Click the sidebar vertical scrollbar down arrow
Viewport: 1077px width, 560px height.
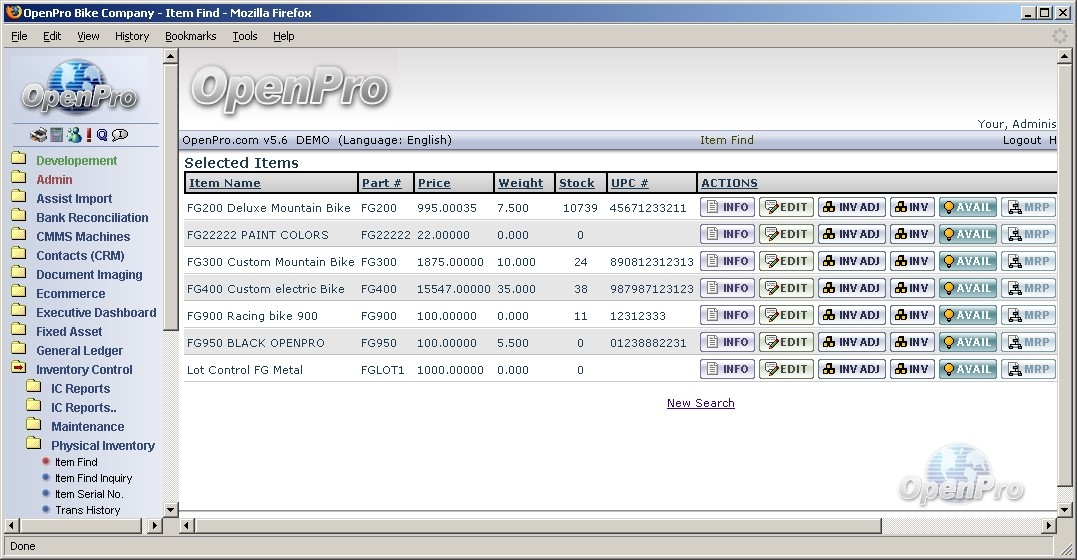pos(170,509)
